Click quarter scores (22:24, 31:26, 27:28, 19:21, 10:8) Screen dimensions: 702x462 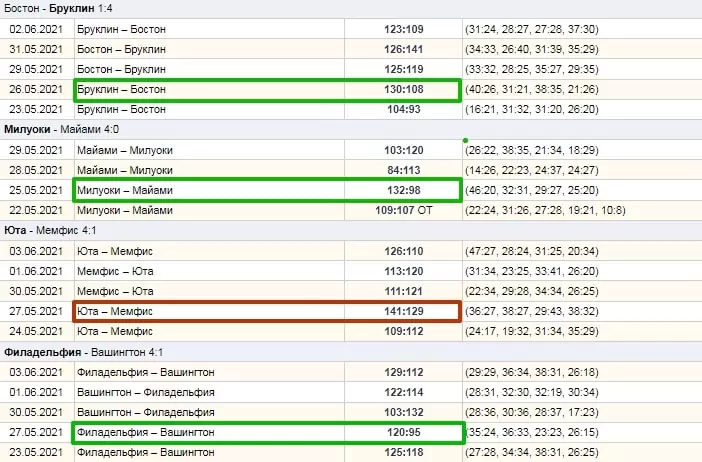545,210
